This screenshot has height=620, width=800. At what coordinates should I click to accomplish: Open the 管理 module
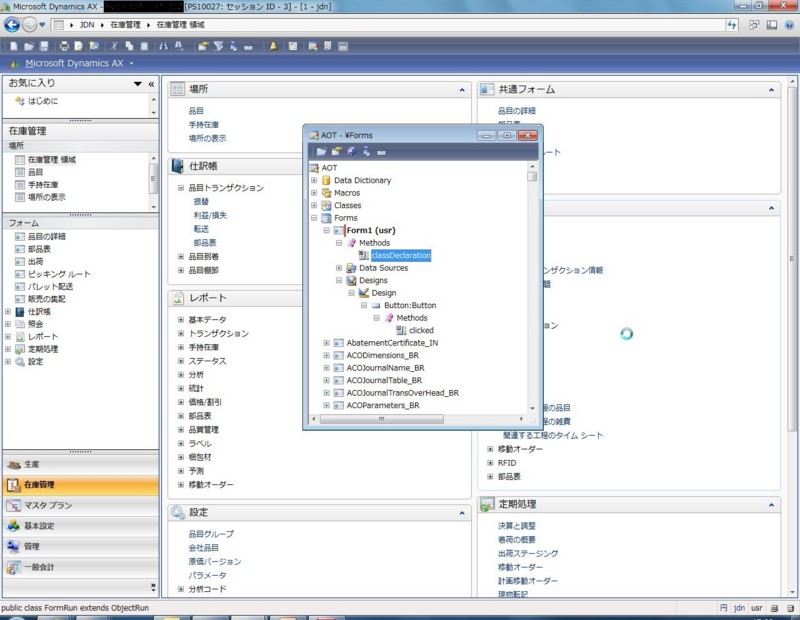click(x=81, y=547)
